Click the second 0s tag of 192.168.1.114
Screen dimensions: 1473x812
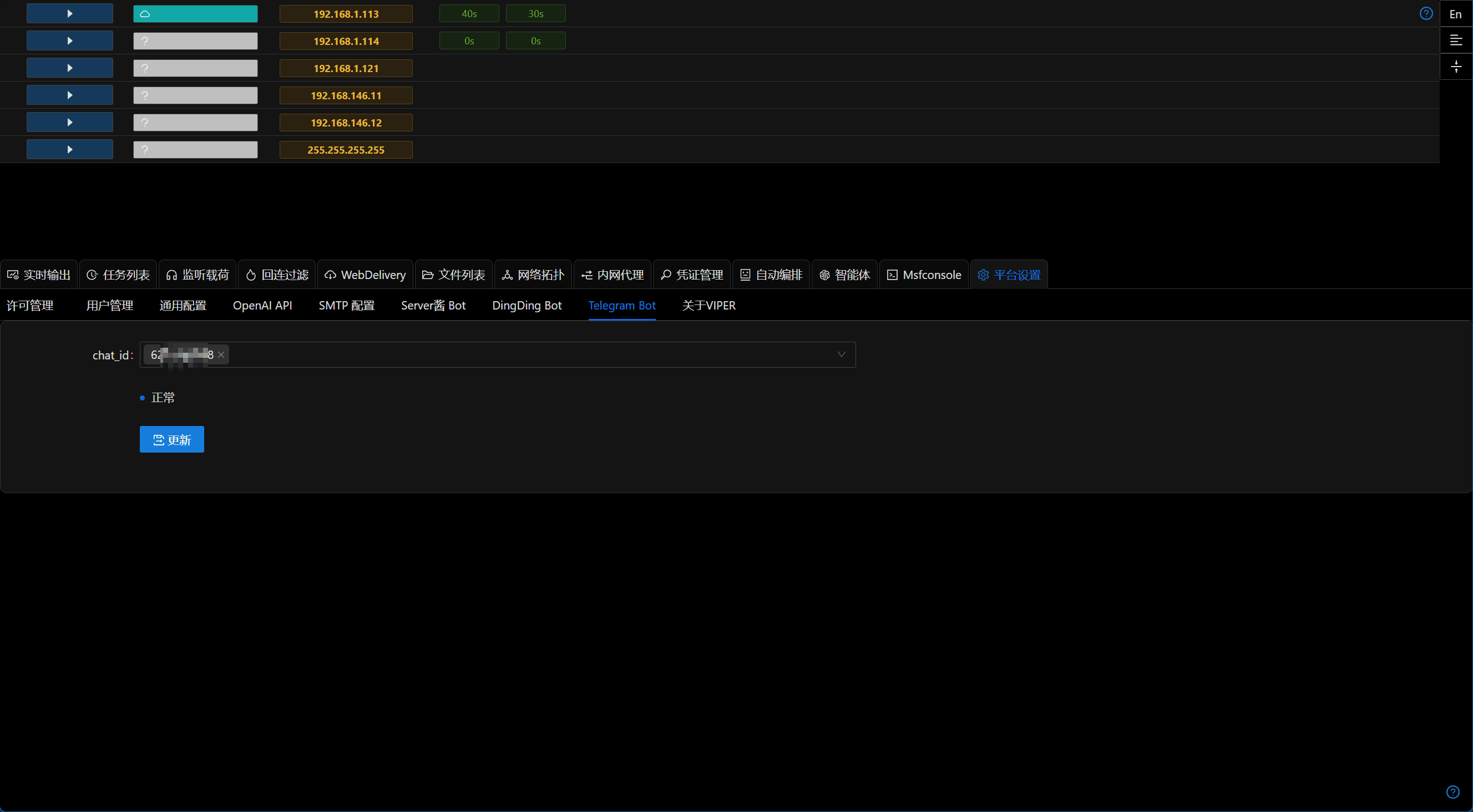pyautogui.click(x=536, y=40)
